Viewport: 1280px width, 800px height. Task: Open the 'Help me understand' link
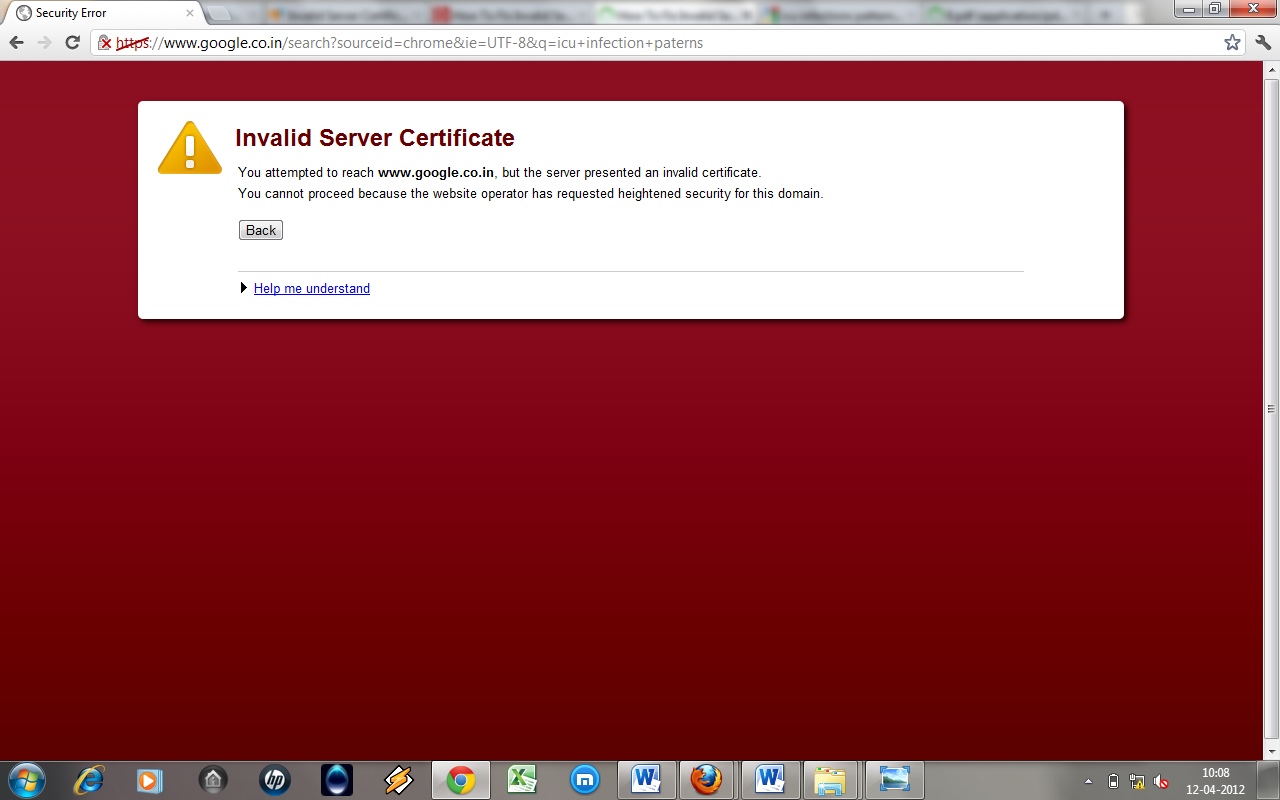pyautogui.click(x=312, y=288)
